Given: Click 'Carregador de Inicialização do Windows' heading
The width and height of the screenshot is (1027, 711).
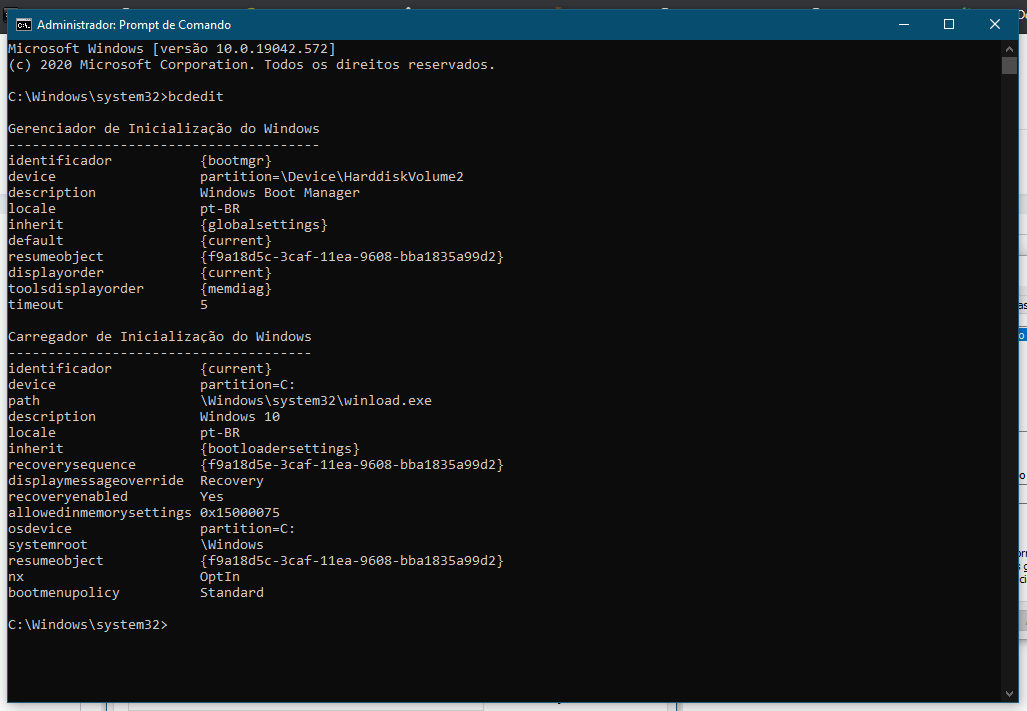Looking at the screenshot, I should click(160, 337).
